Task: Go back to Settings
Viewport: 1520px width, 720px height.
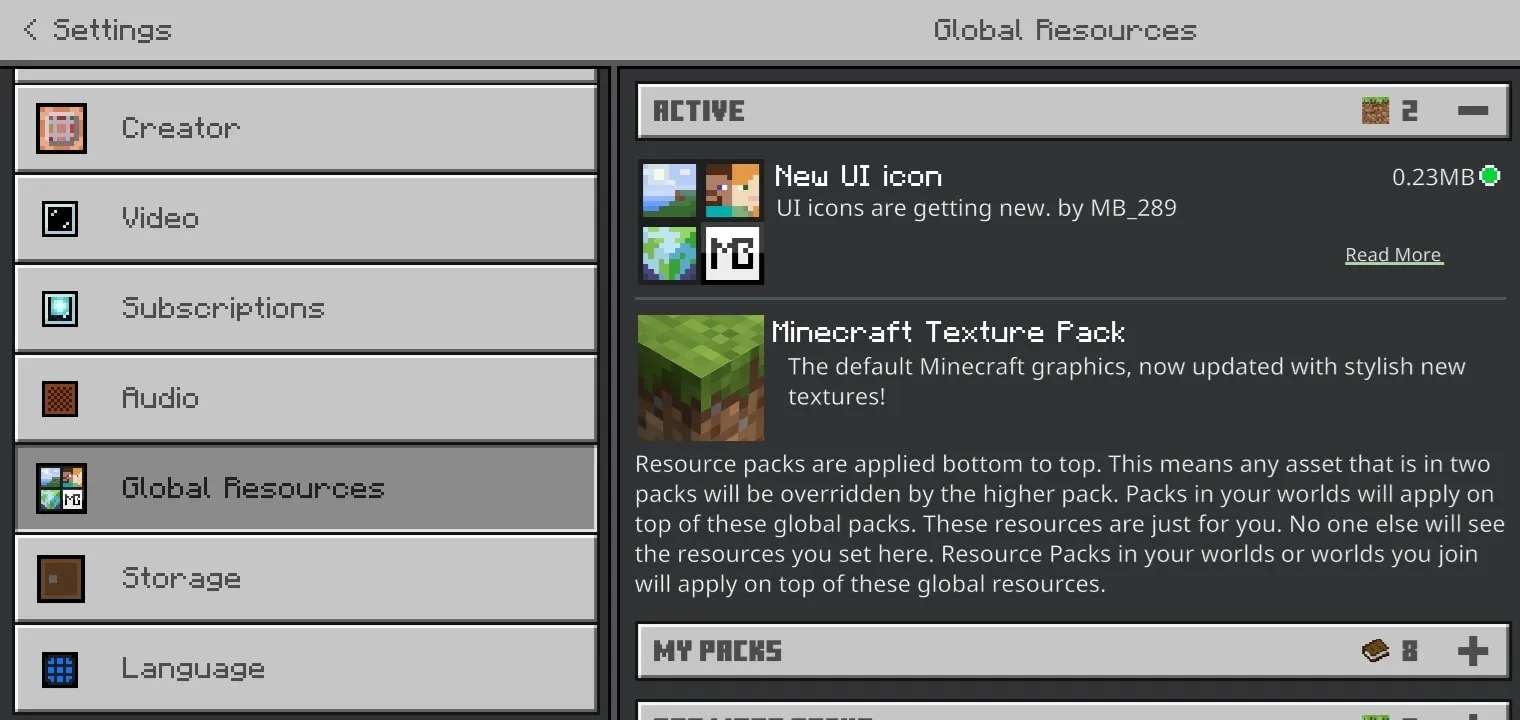Action: coord(96,30)
